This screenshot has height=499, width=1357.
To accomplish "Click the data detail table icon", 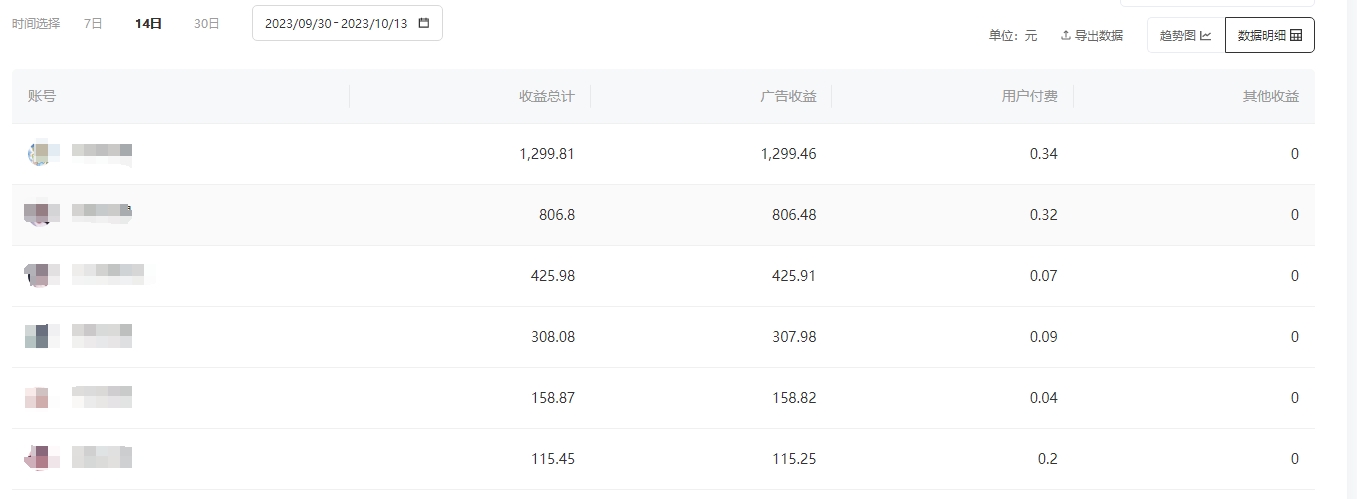I will coord(1296,35).
